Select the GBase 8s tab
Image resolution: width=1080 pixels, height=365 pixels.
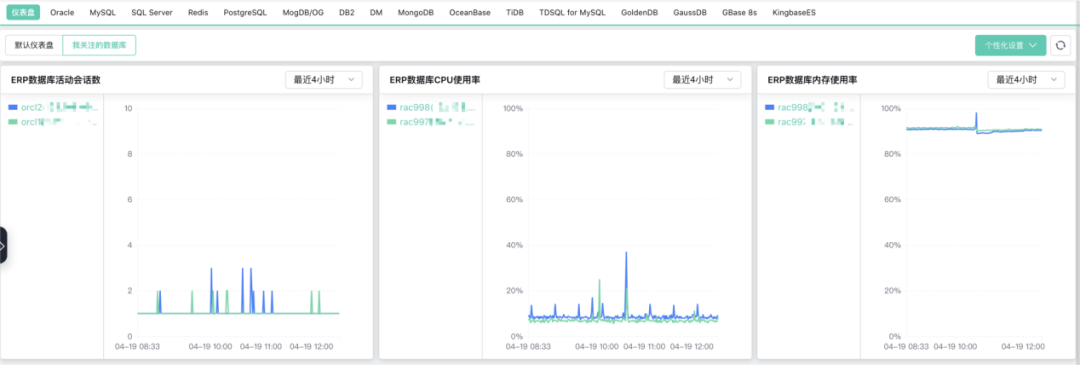pos(739,12)
